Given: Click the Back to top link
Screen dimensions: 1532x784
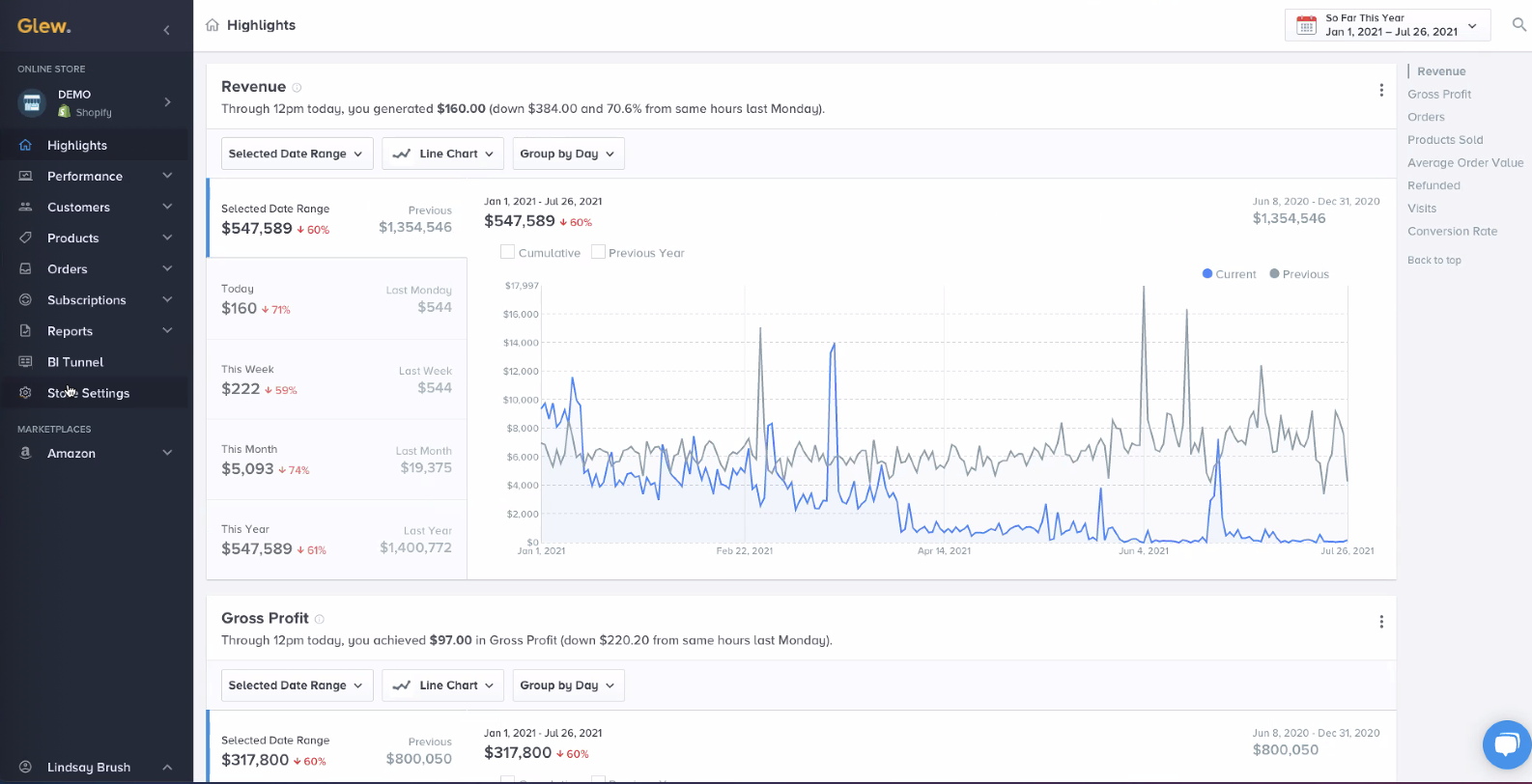Looking at the screenshot, I should coord(1433,260).
